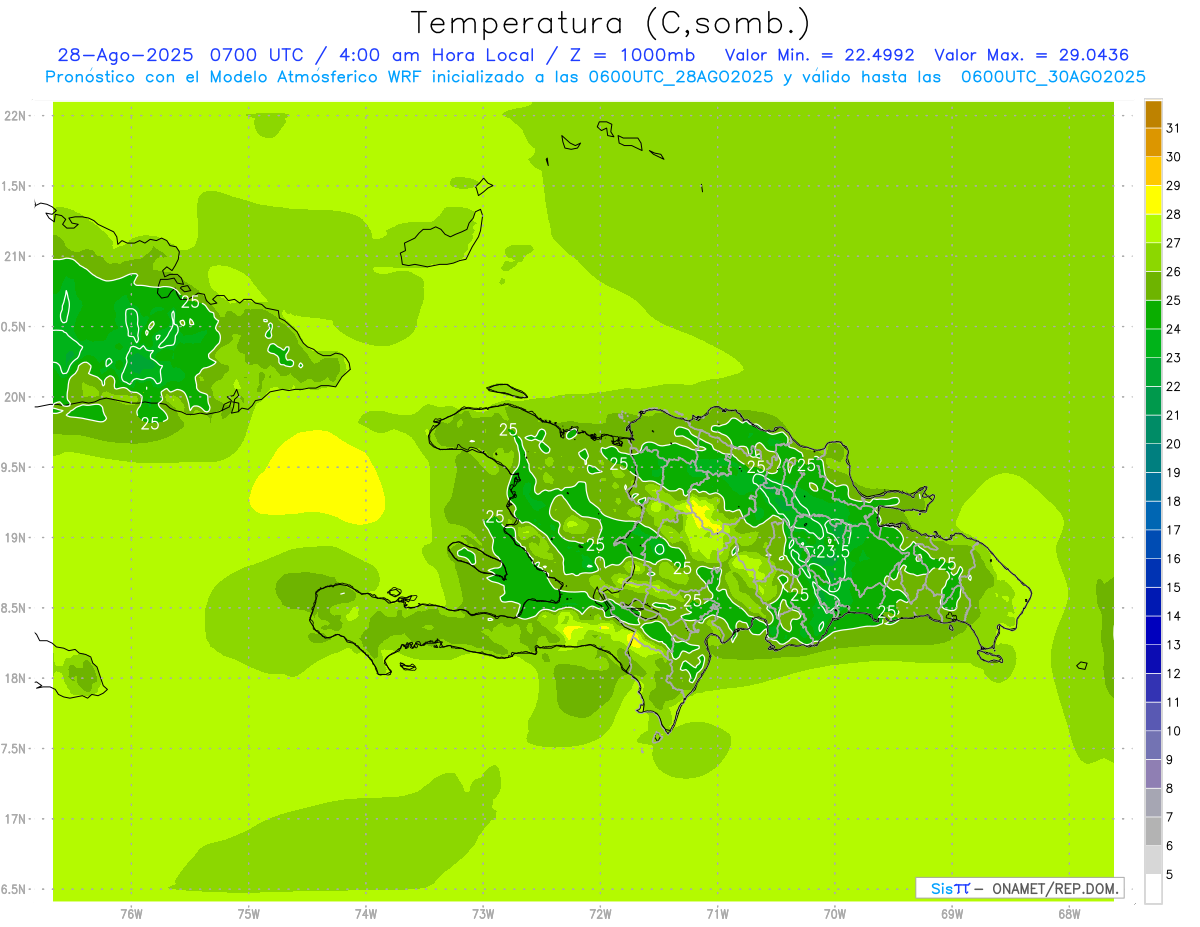This screenshot has width=1200, height=927.
Task: Click the "1.5N" latitude axis label
Action: (x=14, y=186)
